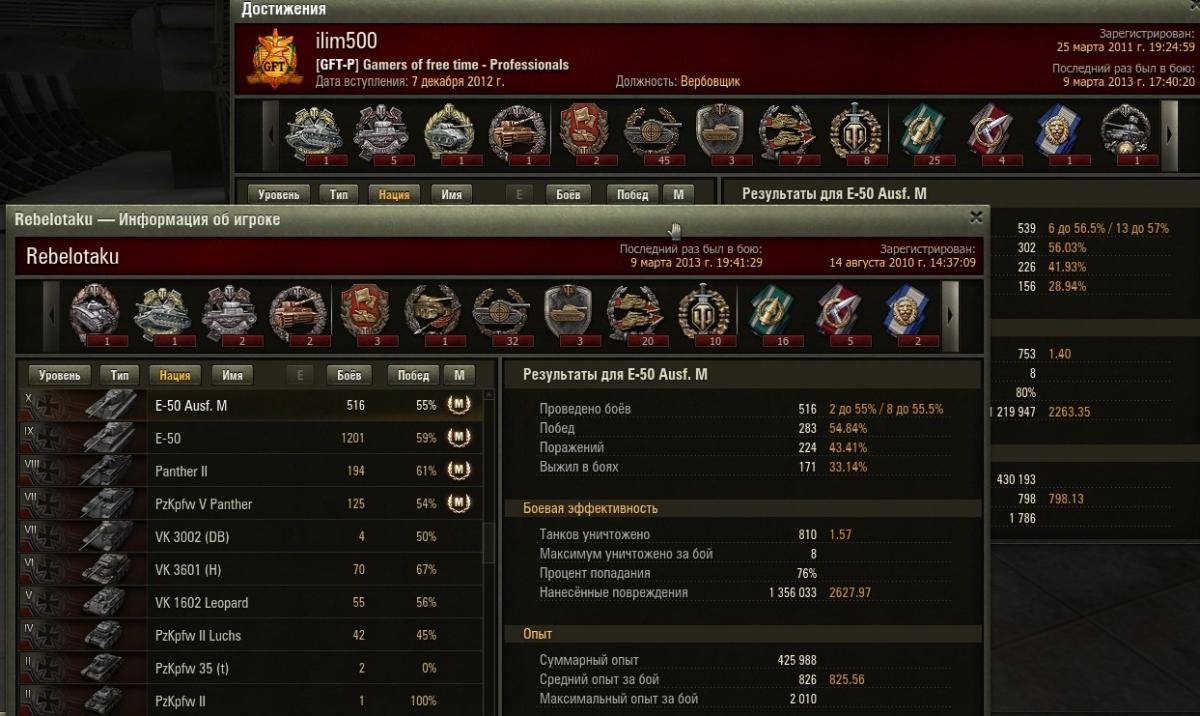1200x716 pixels.
Task: Select ilim500's medal with count 45
Action: click(653, 135)
